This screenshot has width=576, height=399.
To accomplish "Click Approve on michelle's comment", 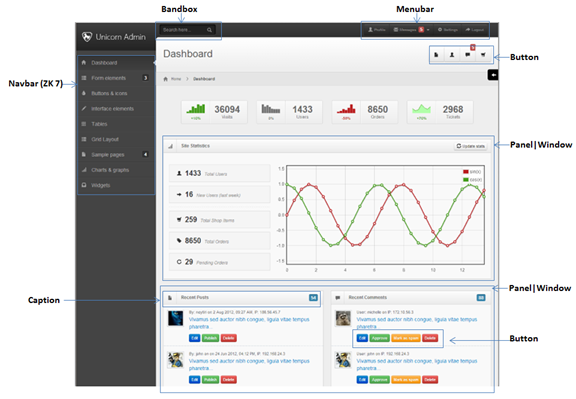I will (x=379, y=338).
